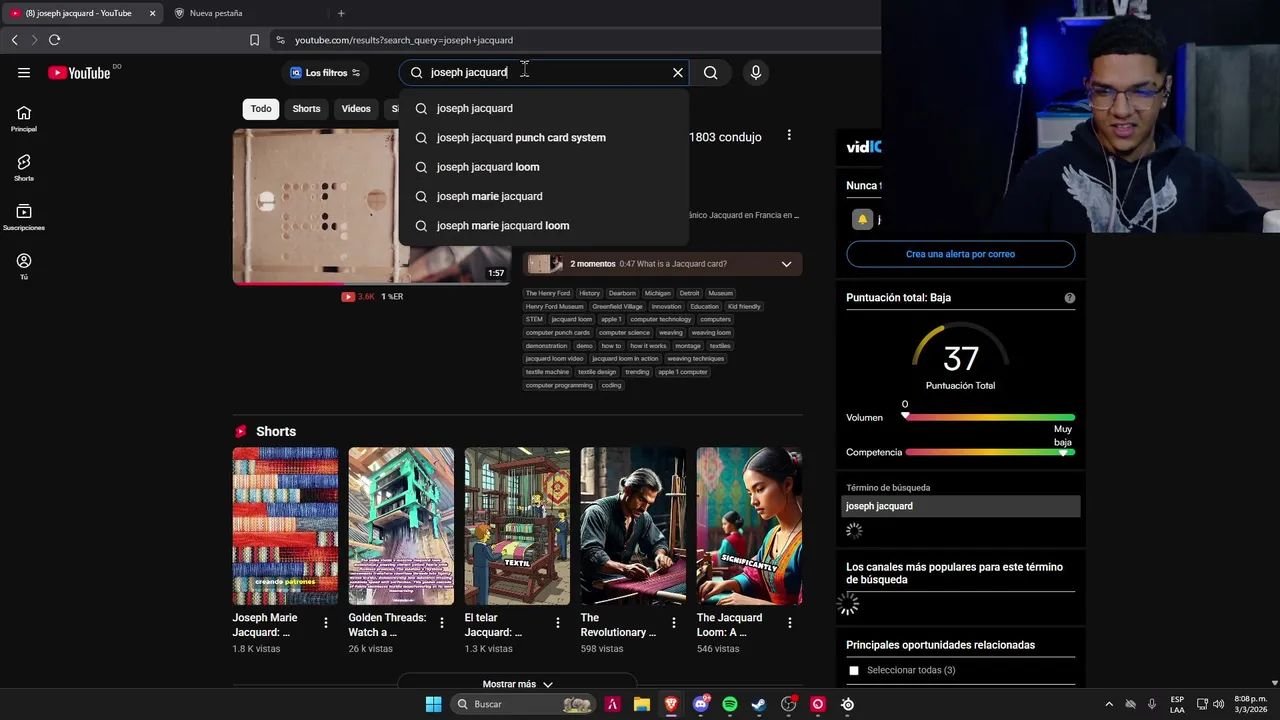Click the red progress bar under top video thumbnail

pyautogui.click(x=372, y=283)
